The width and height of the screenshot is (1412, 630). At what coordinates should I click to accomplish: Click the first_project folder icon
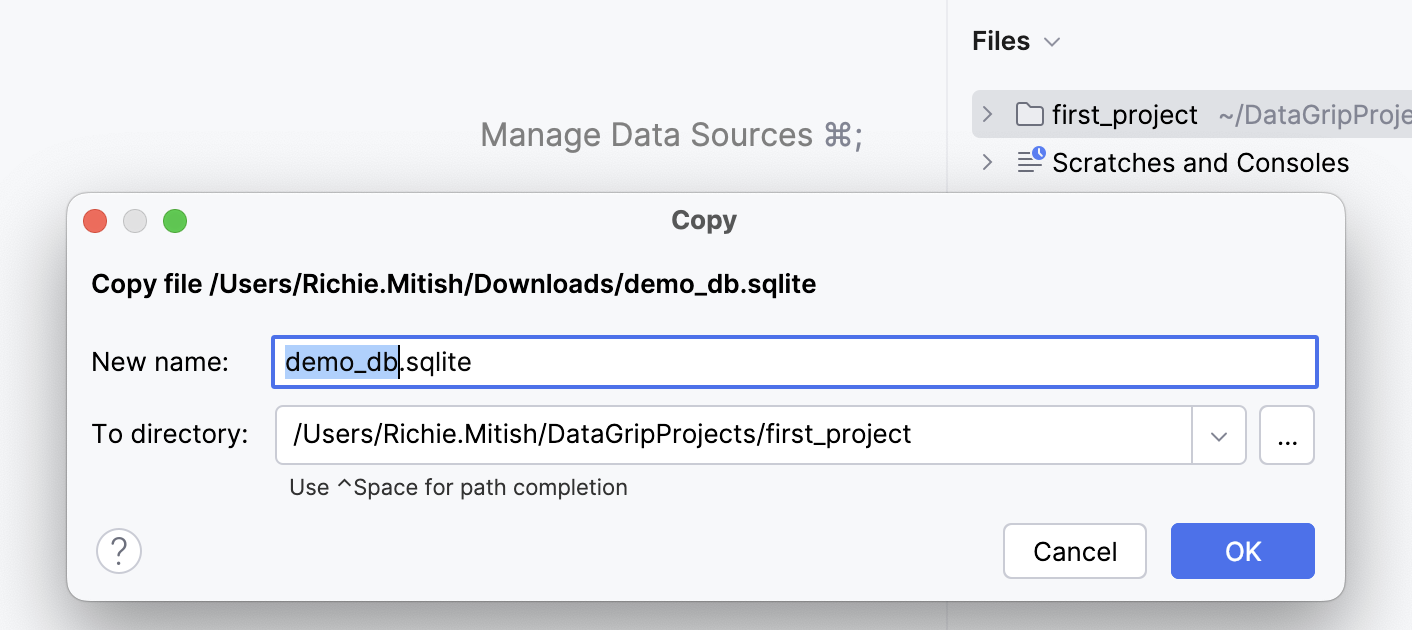(x=1028, y=114)
